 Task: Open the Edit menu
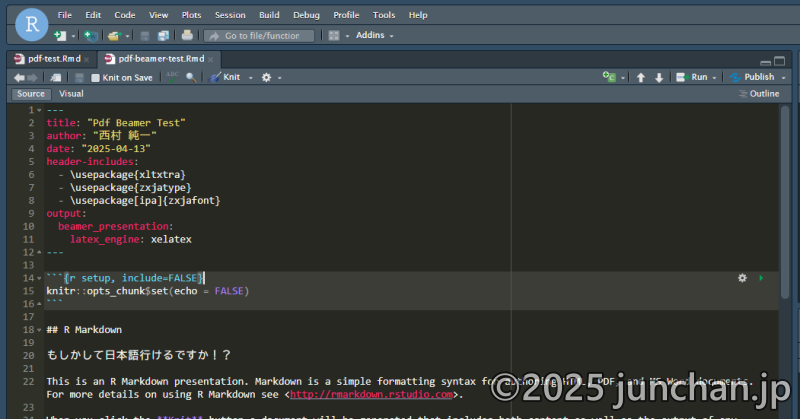click(x=93, y=15)
